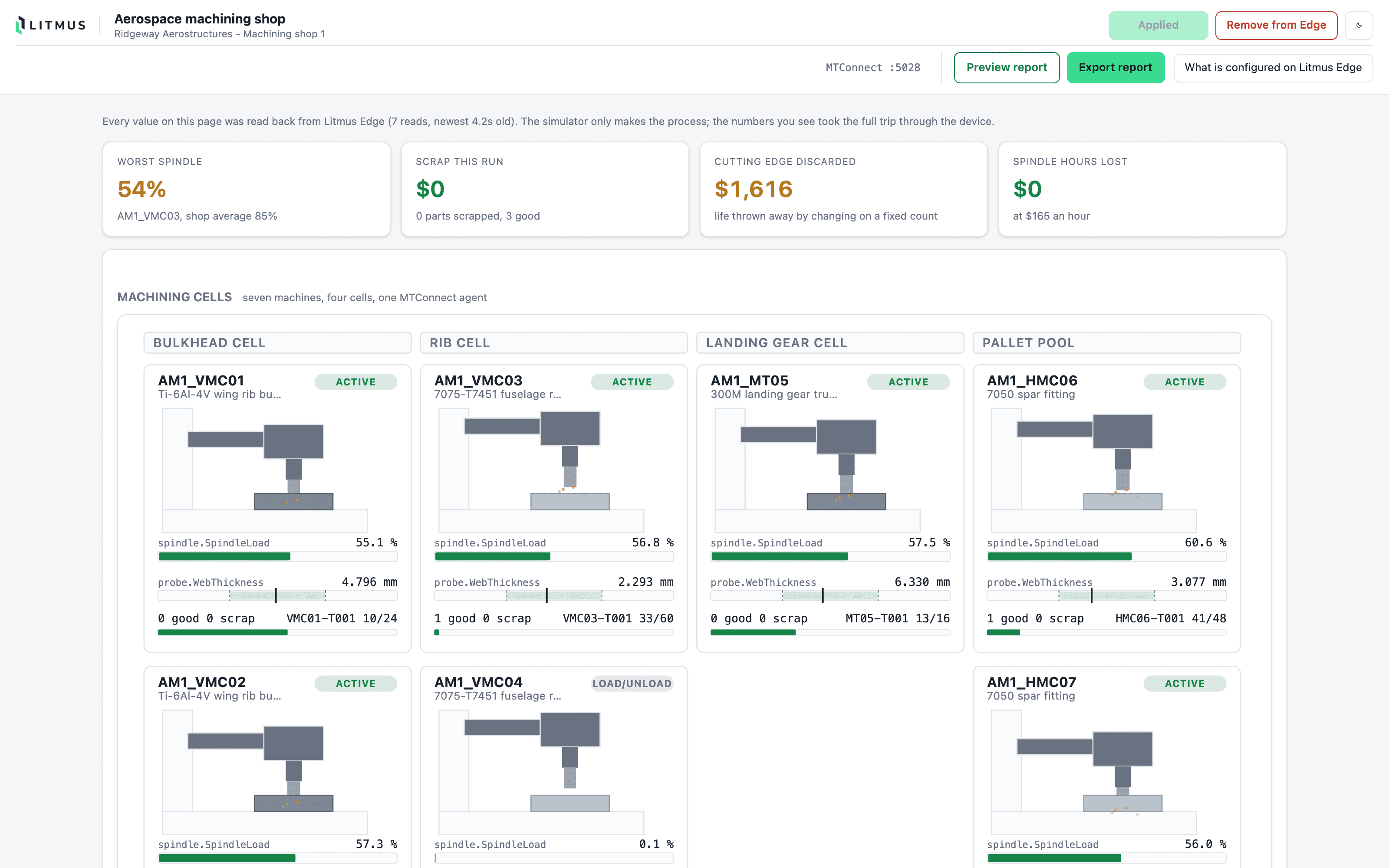Click the ACTIVE badge on AM1_MT05
Image resolution: width=1389 pixels, height=868 pixels.
tap(908, 382)
